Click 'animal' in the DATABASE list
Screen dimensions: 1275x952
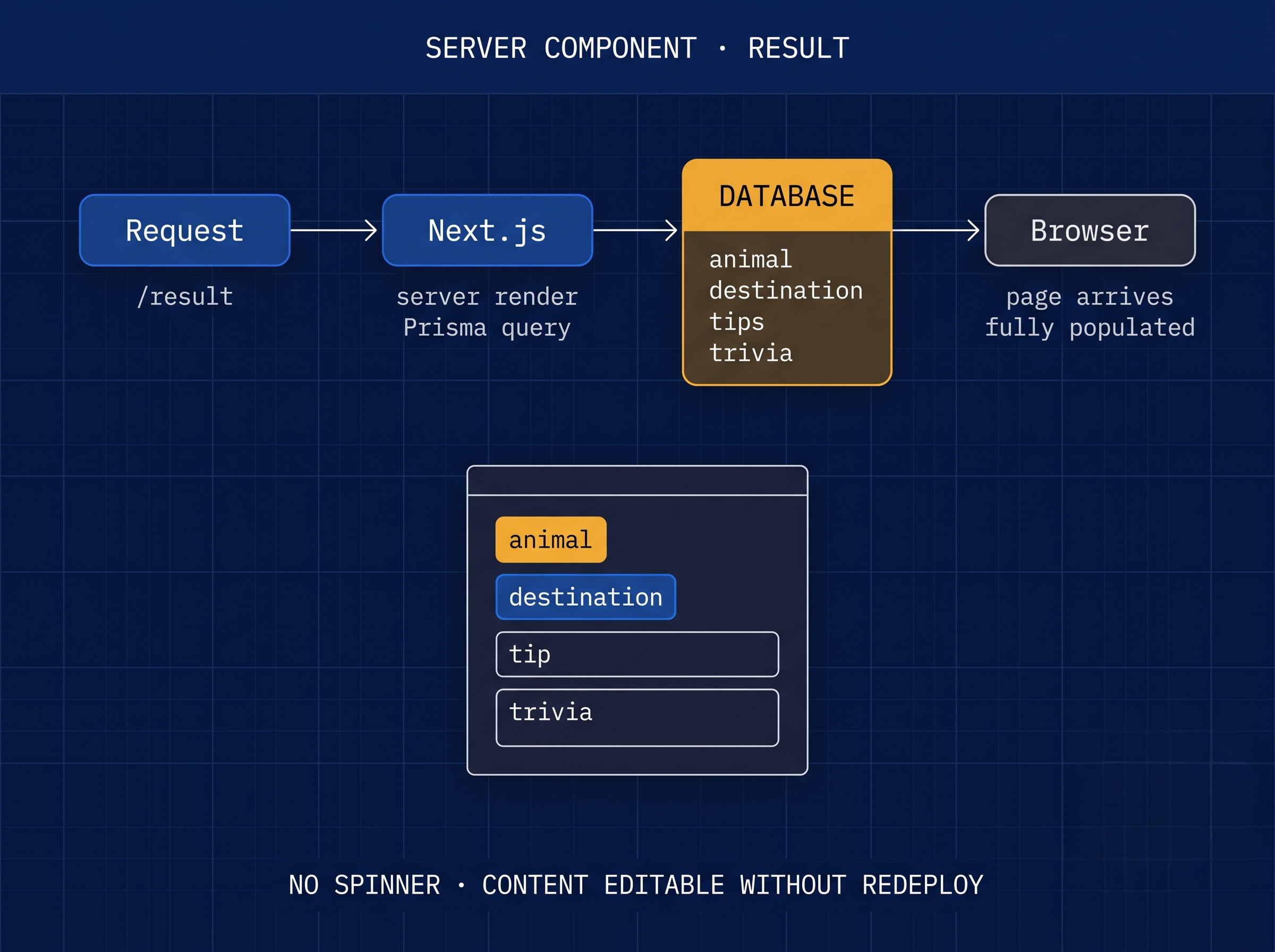751,259
